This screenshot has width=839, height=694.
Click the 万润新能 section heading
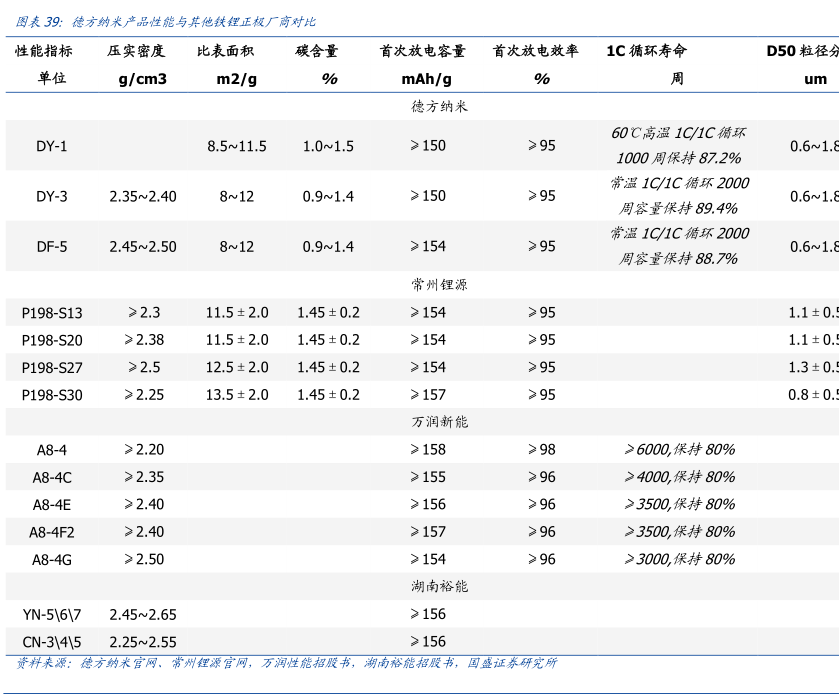click(x=439, y=422)
